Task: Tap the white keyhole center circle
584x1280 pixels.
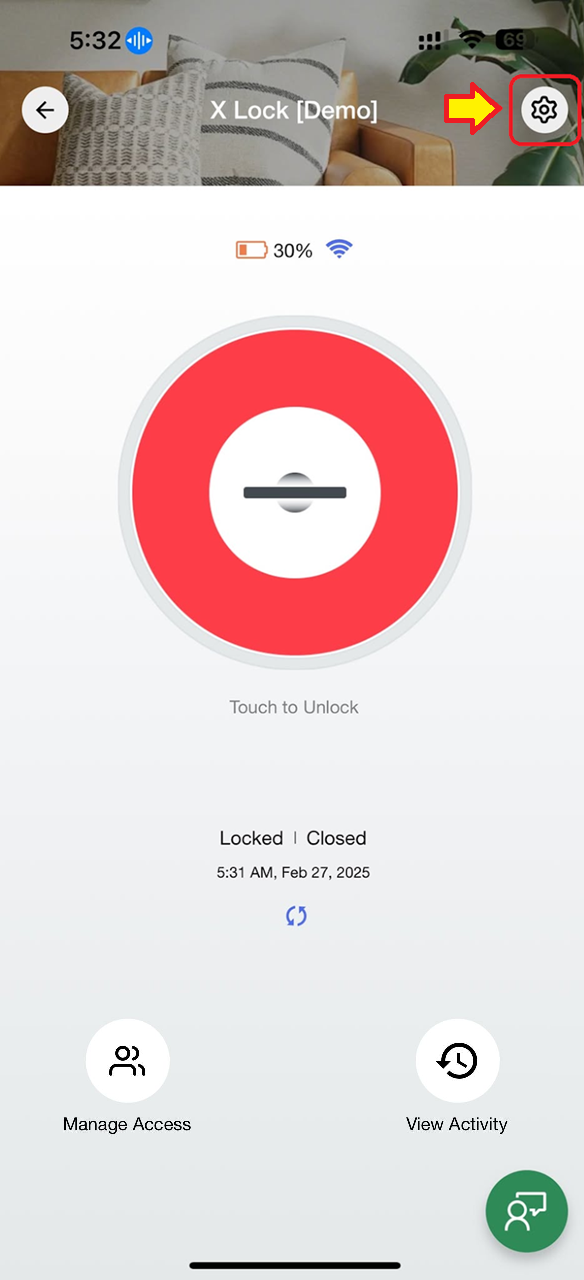Action: point(295,492)
